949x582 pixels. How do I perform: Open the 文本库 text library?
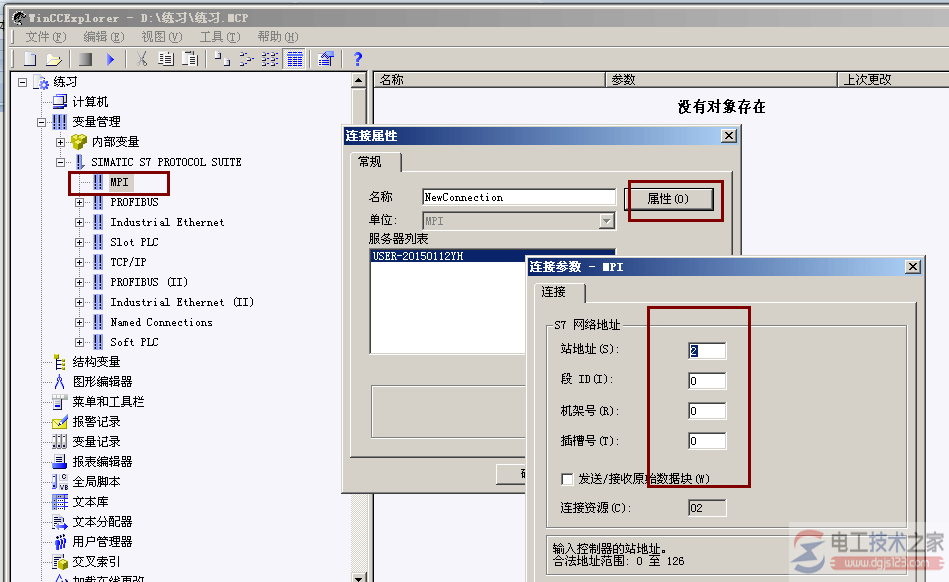[90, 502]
